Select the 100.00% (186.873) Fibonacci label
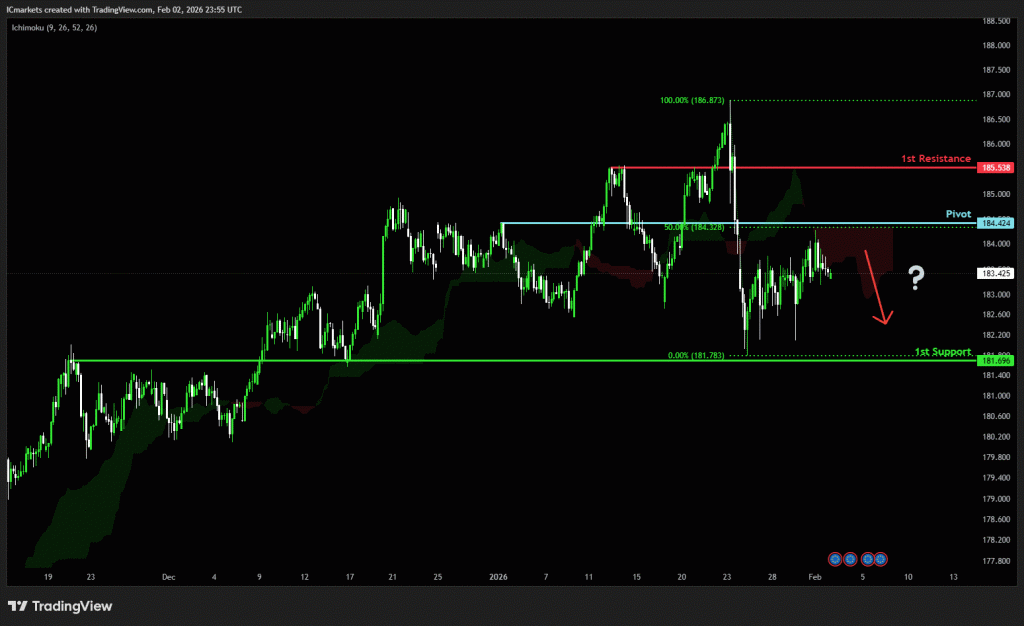Screen dimensions: 1024x626 pos(693,101)
